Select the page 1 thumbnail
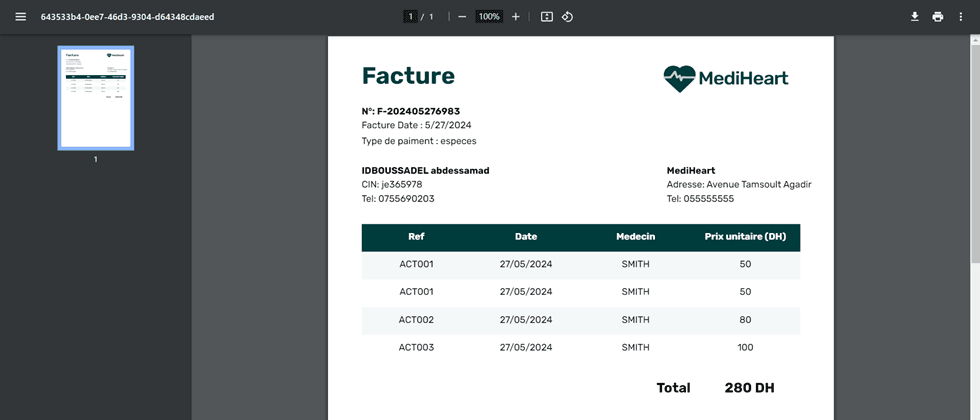Viewport: 980px width, 420px height. (x=96, y=98)
